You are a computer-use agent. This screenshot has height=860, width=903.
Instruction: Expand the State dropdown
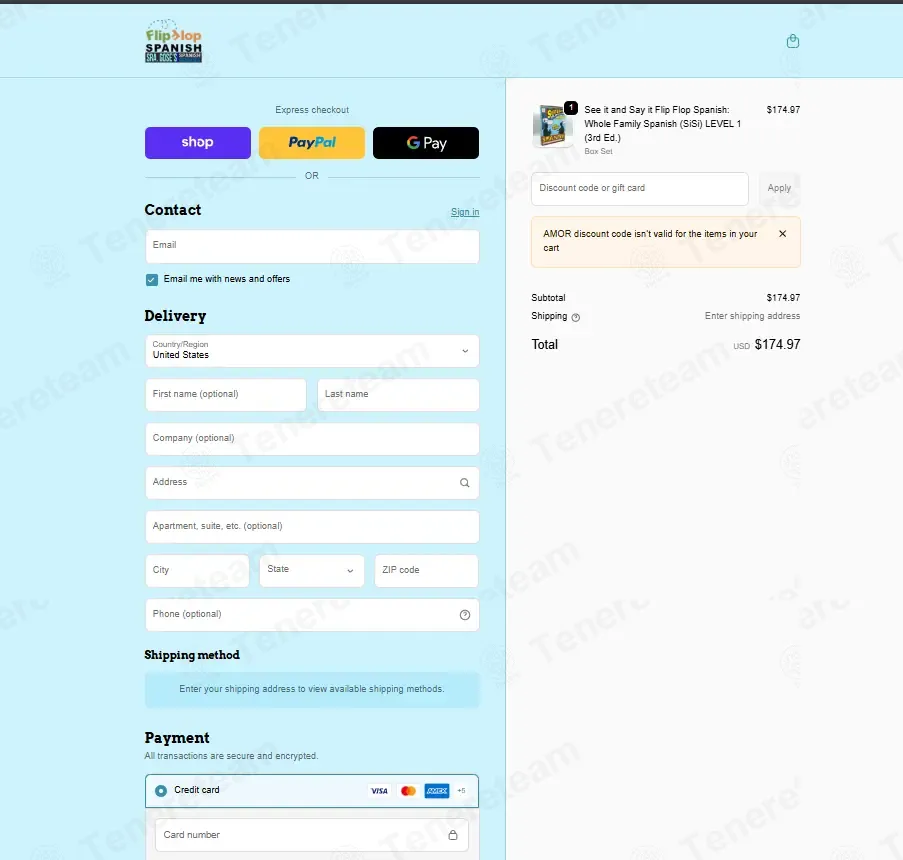pyautogui.click(x=312, y=571)
